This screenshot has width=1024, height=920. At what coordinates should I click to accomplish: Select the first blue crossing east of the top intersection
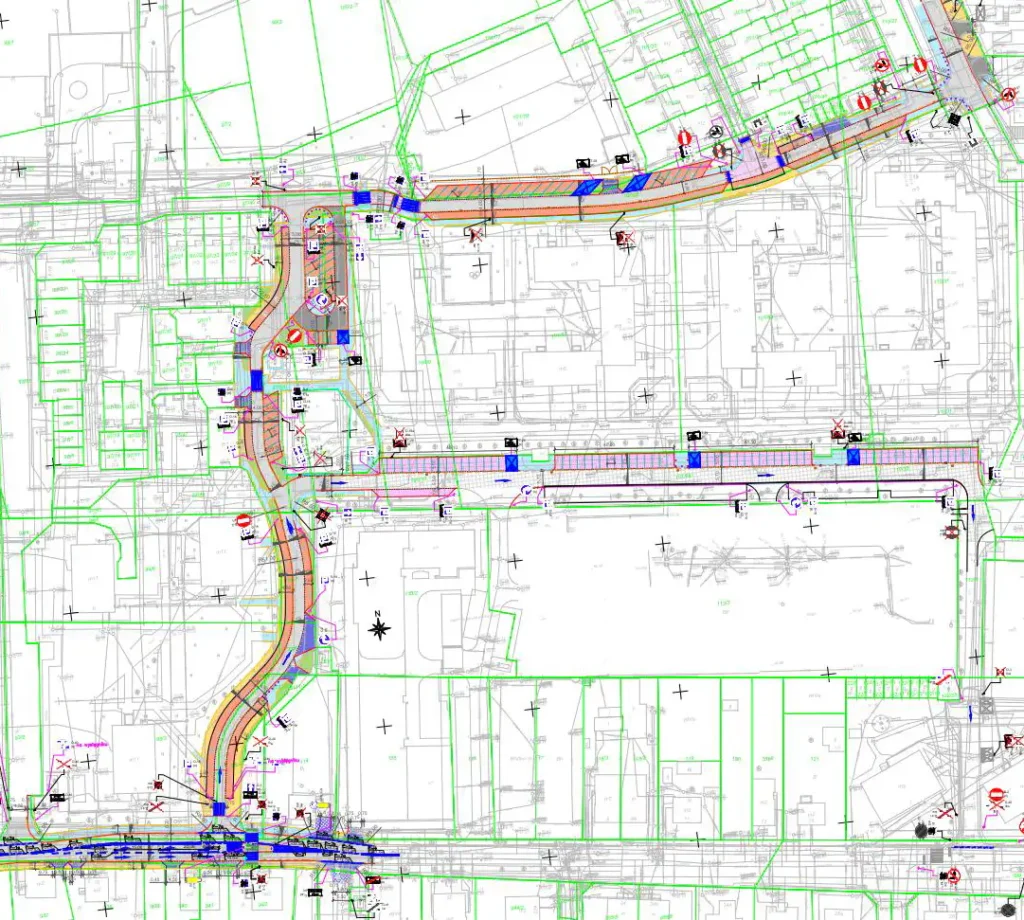(x=361, y=198)
